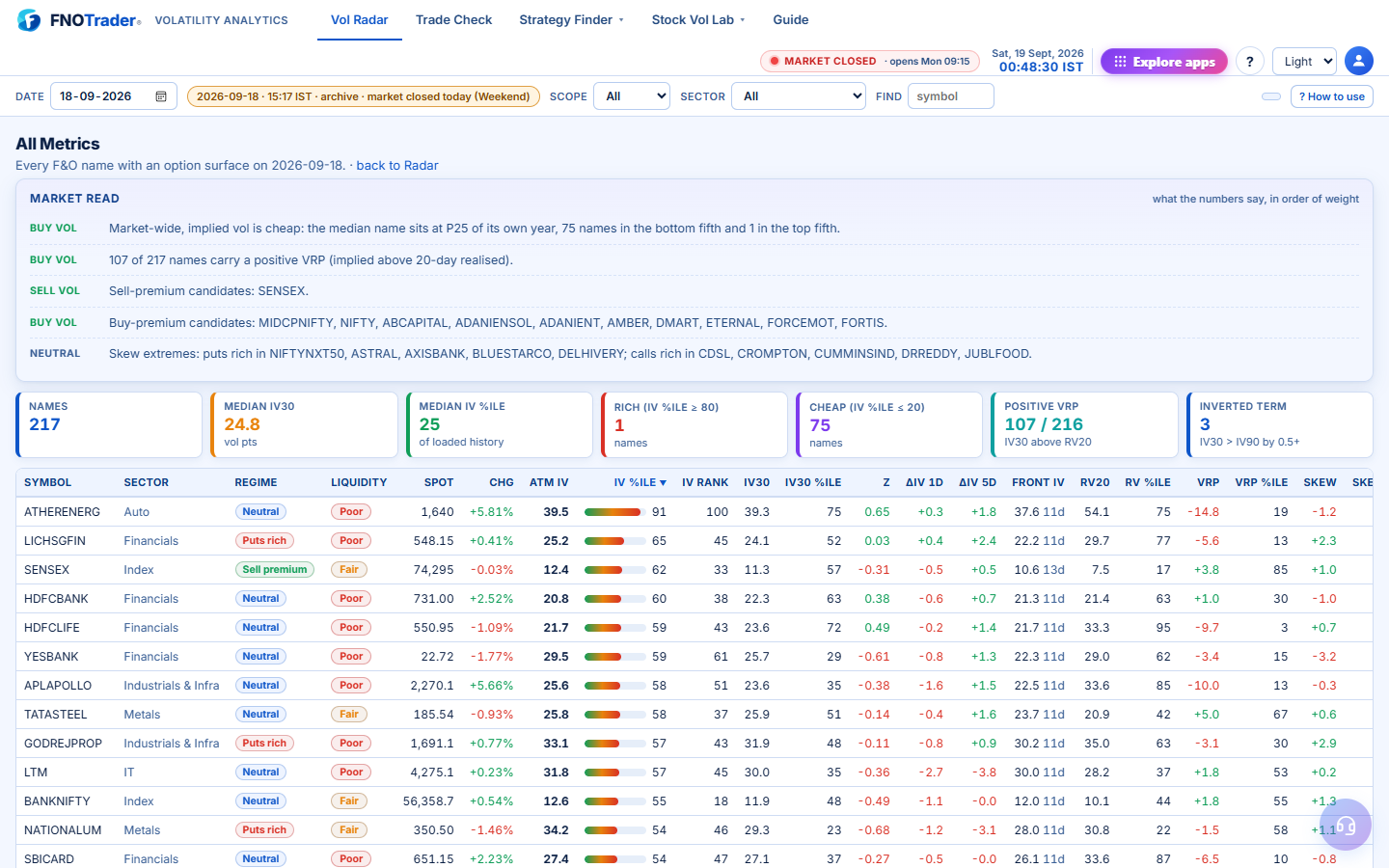Open the Strategy Finder menu
This screenshot has height=868, width=1389.
pyautogui.click(x=571, y=19)
